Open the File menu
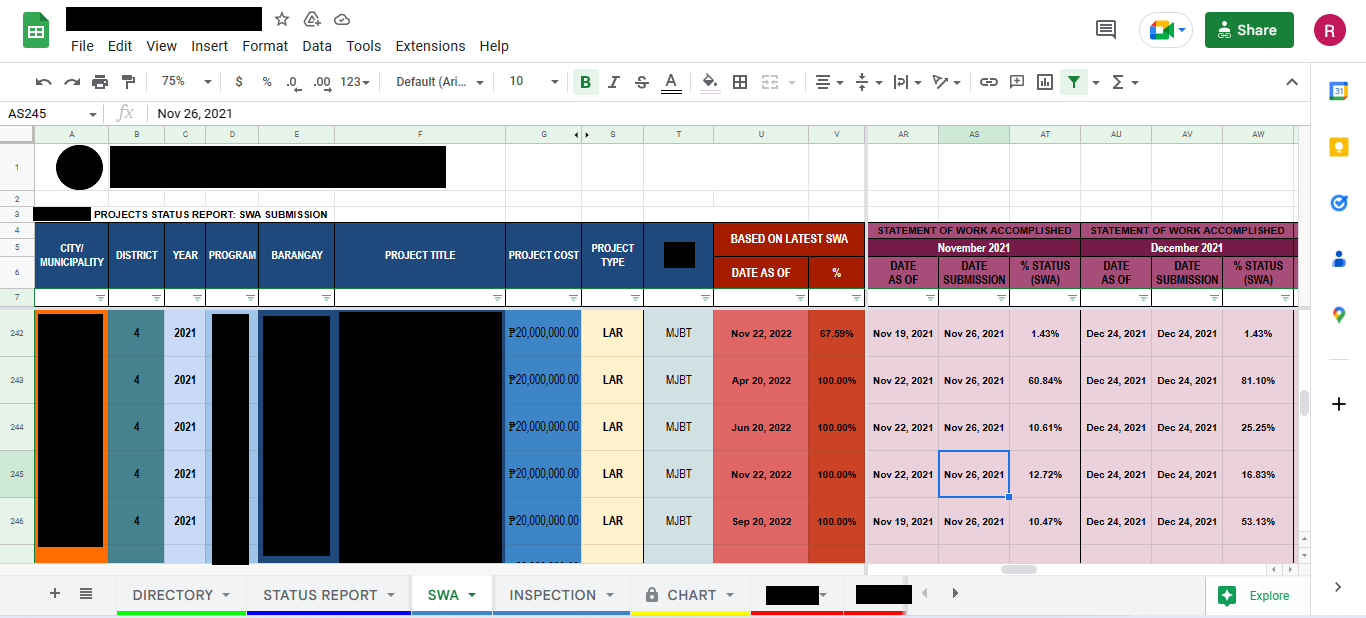The height and width of the screenshot is (618, 1366). pyautogui.click(x=82, y=46)
